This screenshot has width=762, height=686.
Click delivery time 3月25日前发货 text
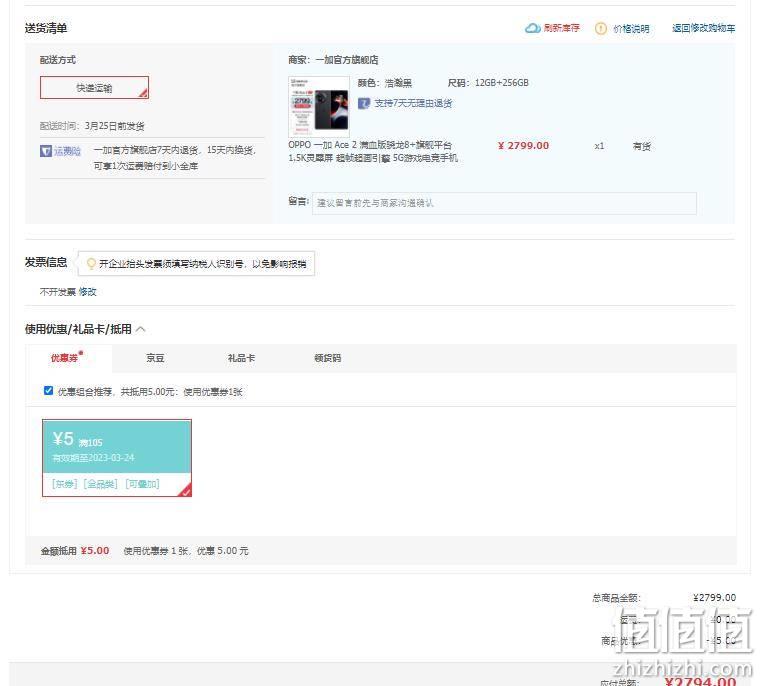click(114, 126)
